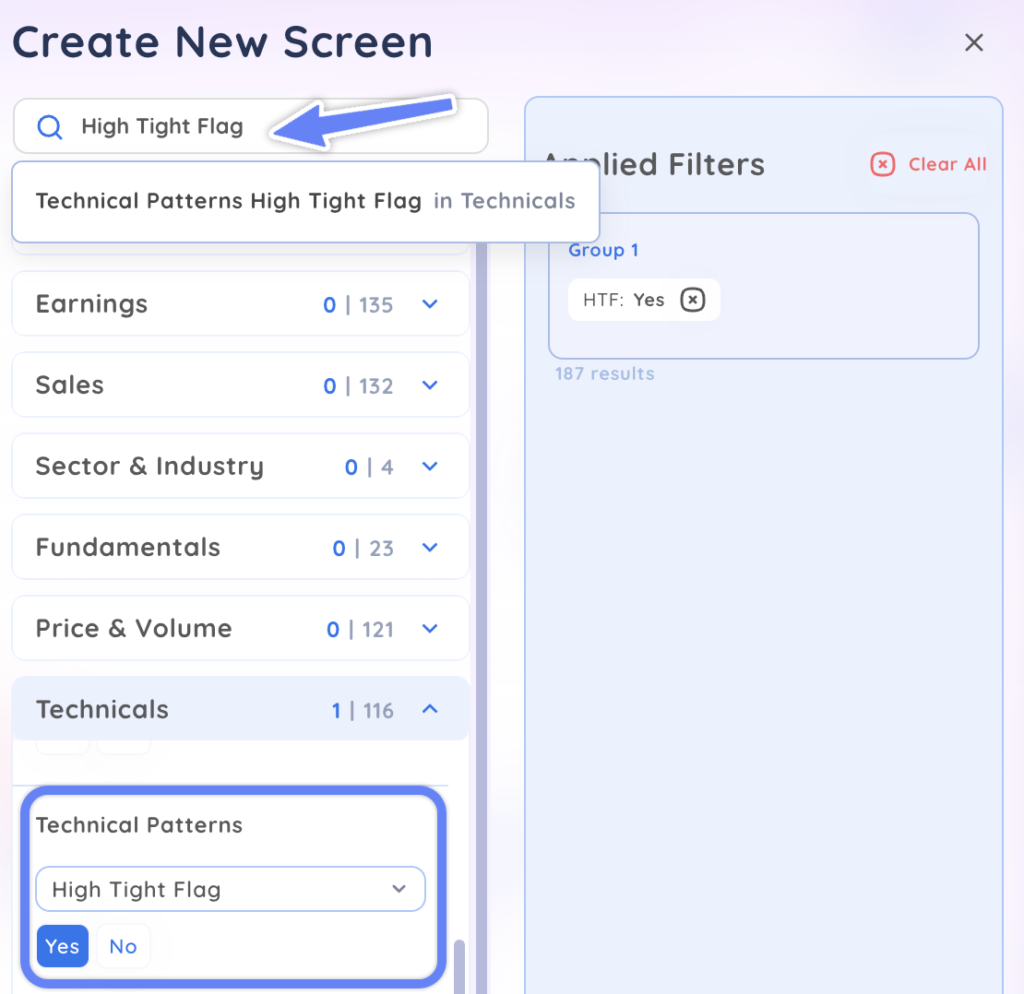Clear all applied filters
Image resolution: width=1024 pixels, height=994 pixels.
point(947,165)
